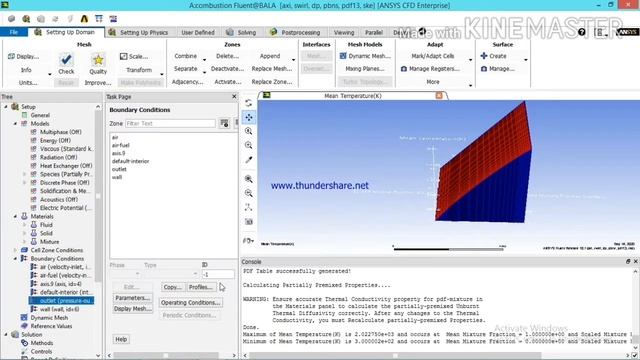Open the Combine zones dropdown arrow

point(204,60)
